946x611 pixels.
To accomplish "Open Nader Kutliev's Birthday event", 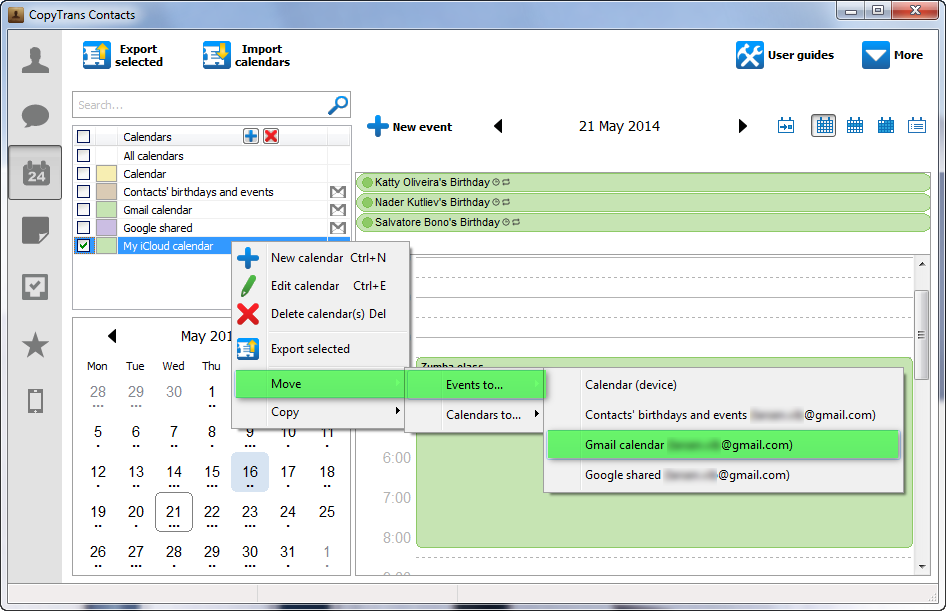I will click(x=643, y=202).
